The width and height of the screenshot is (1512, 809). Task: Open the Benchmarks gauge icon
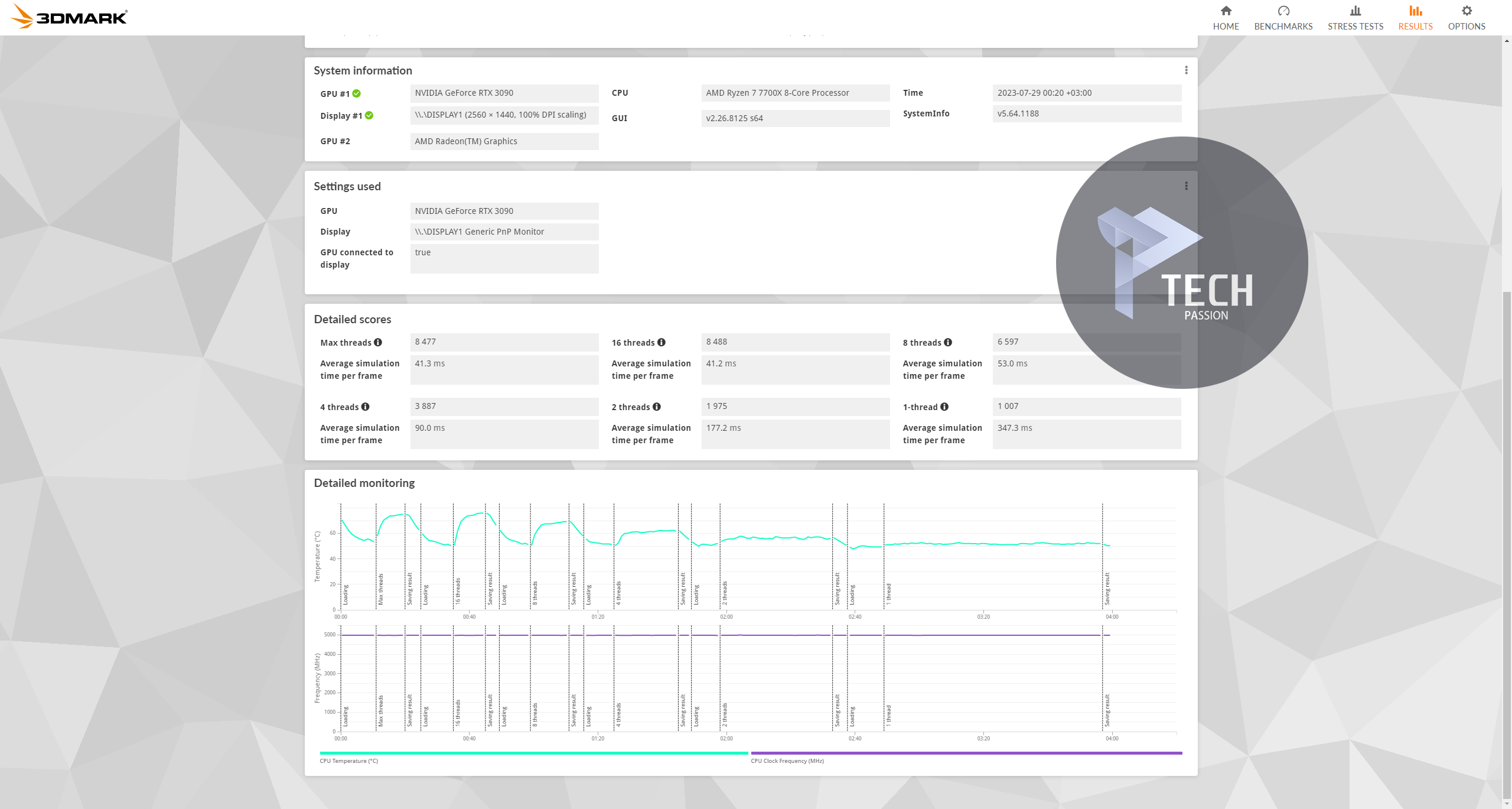(x=1283, y=11)
